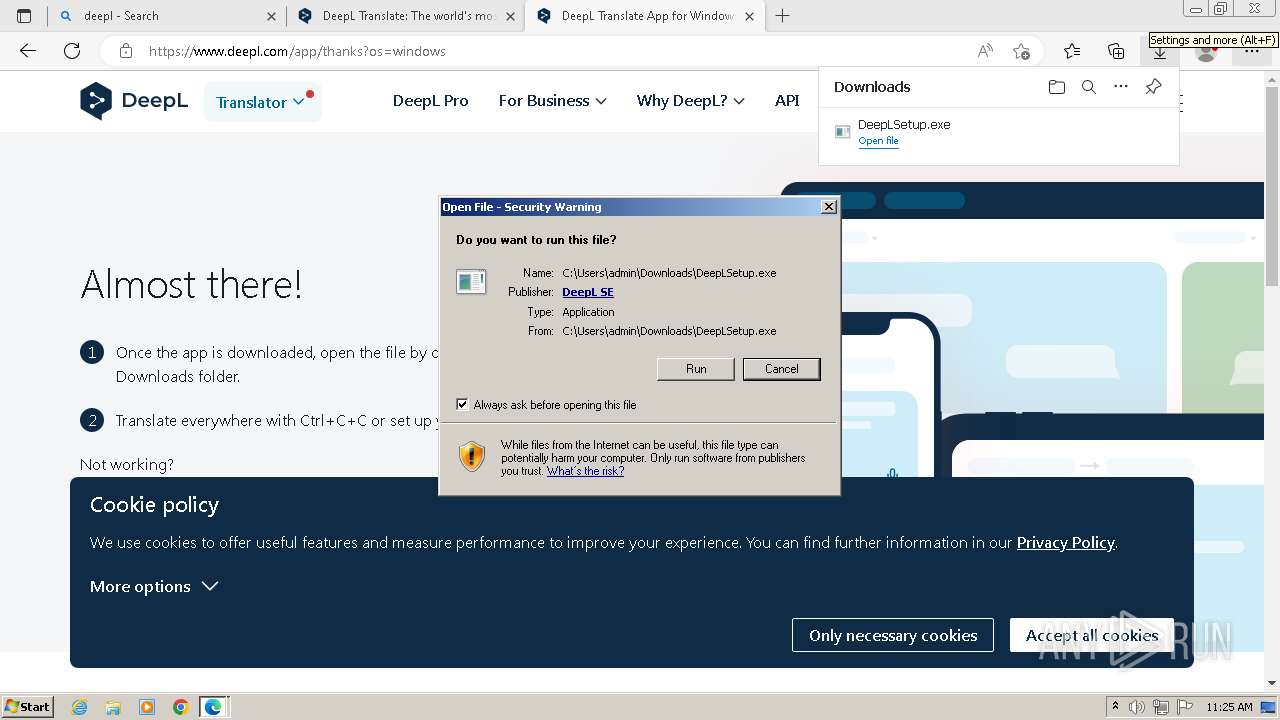Screen dimensions: 1280x720
Task: Accept all cookies
Action: [x=1092, y=635]
